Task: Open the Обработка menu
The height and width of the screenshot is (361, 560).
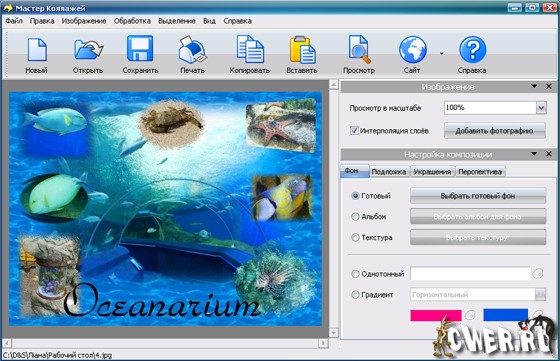Action: click(x=132, y=21)
